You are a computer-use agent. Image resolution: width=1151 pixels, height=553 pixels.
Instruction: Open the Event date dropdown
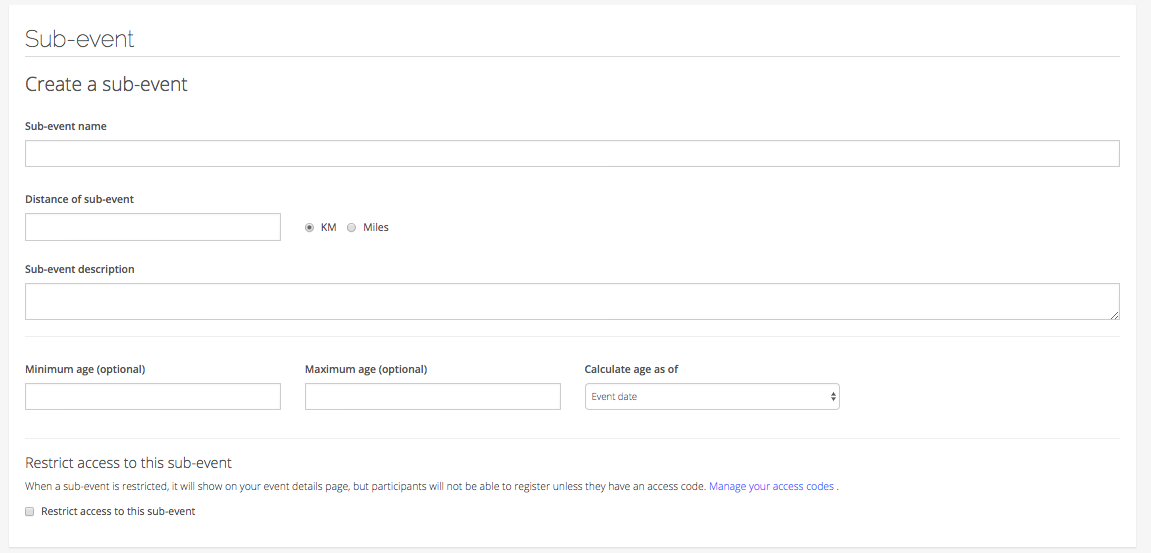[712, 397]
